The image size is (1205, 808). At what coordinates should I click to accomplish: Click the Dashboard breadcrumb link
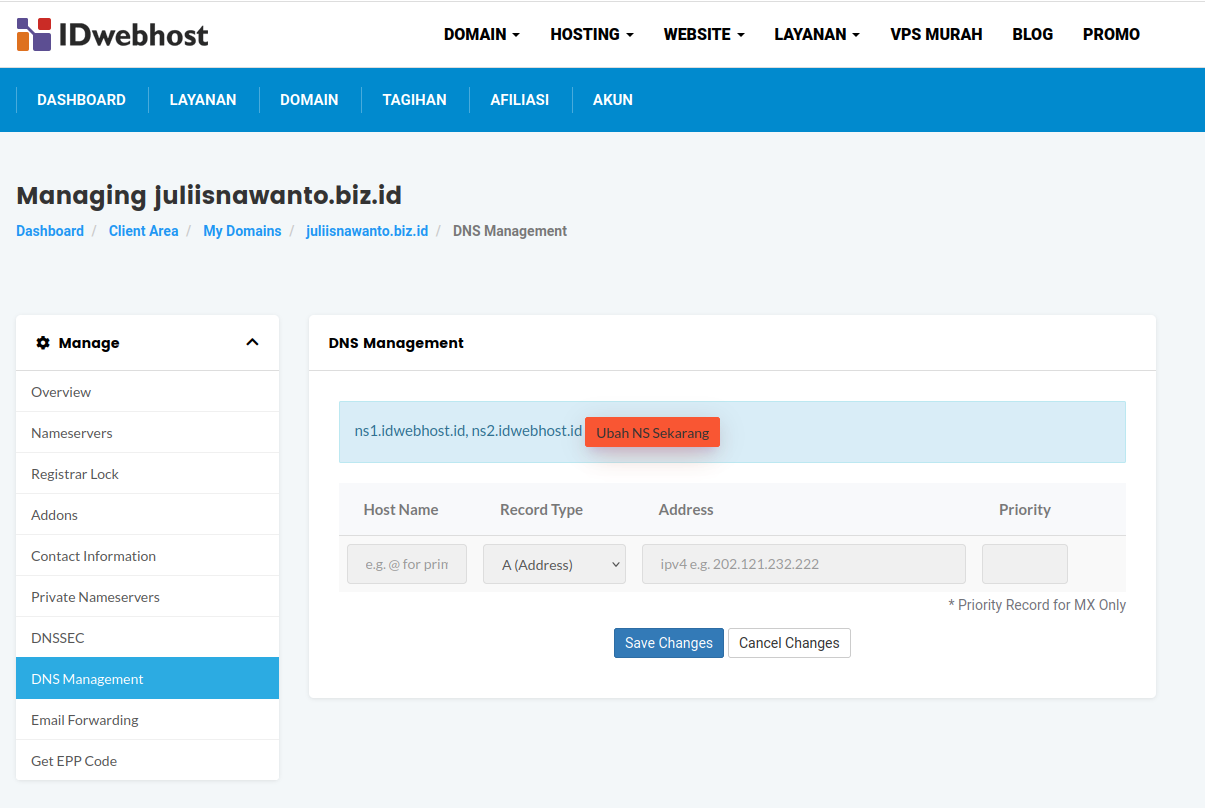[x=50, y=231]
